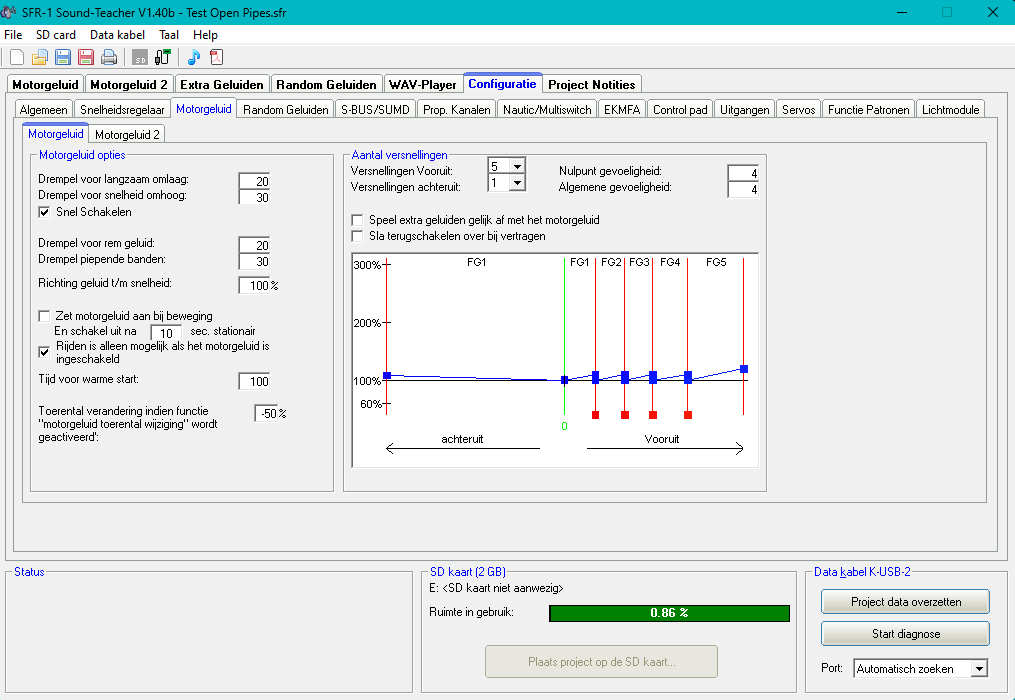
Task: Open Versnellingen Vooruit dropdown
Action: (517, 166)
